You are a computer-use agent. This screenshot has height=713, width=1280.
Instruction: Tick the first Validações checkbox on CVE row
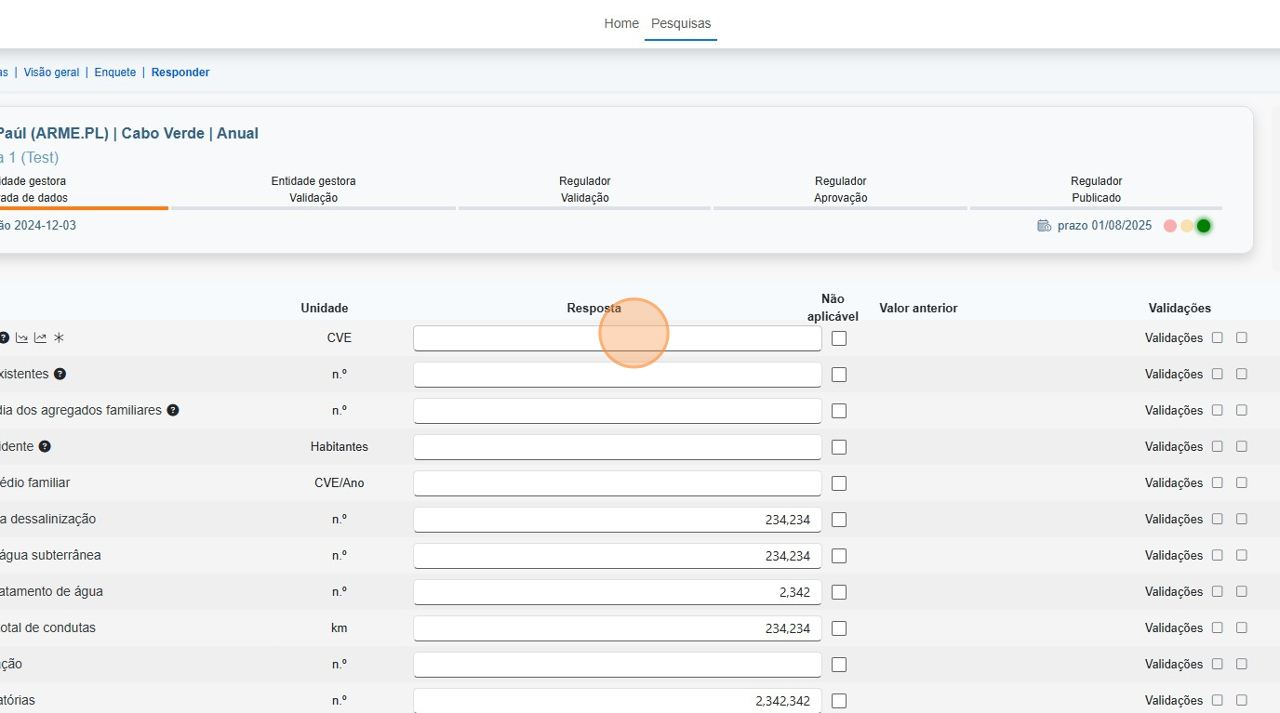tap(1217, 338)
